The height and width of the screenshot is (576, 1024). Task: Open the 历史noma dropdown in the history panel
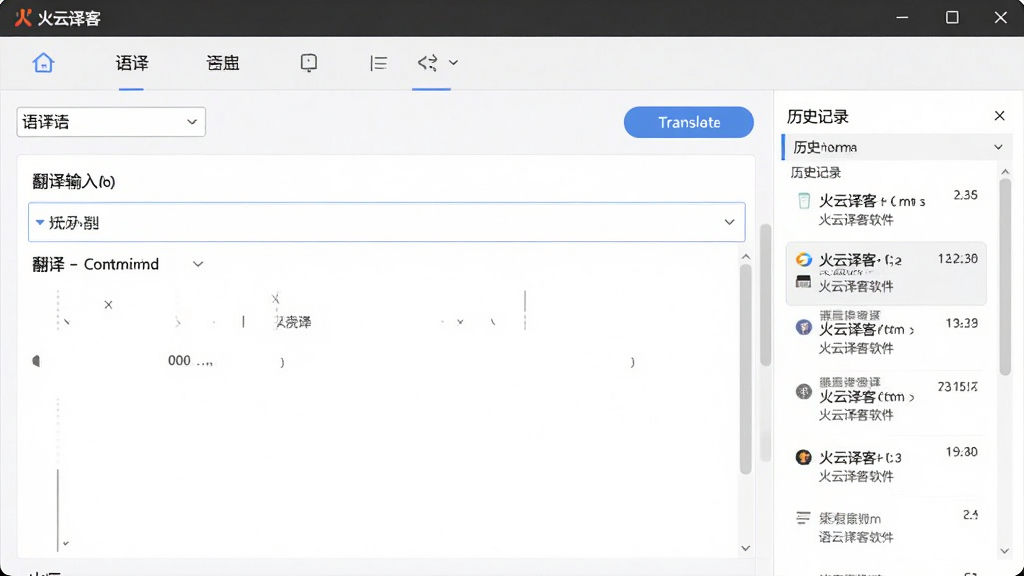click(896, 147)
